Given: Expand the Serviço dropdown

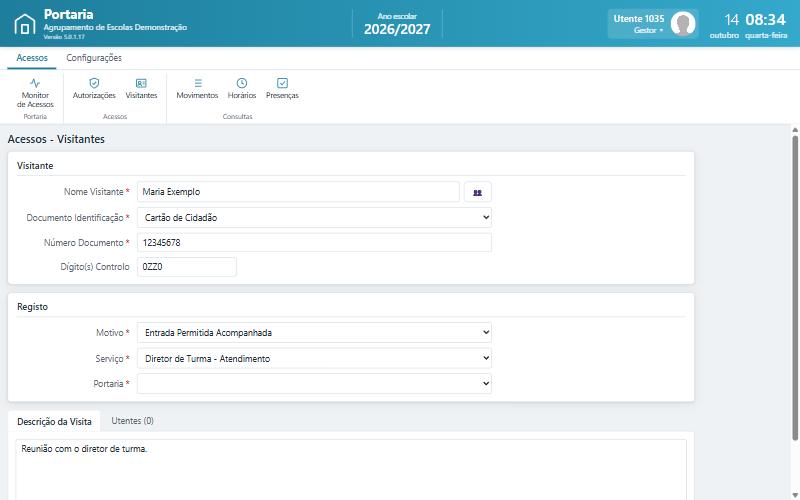Looking at the screenshot, I should (314, 359).
